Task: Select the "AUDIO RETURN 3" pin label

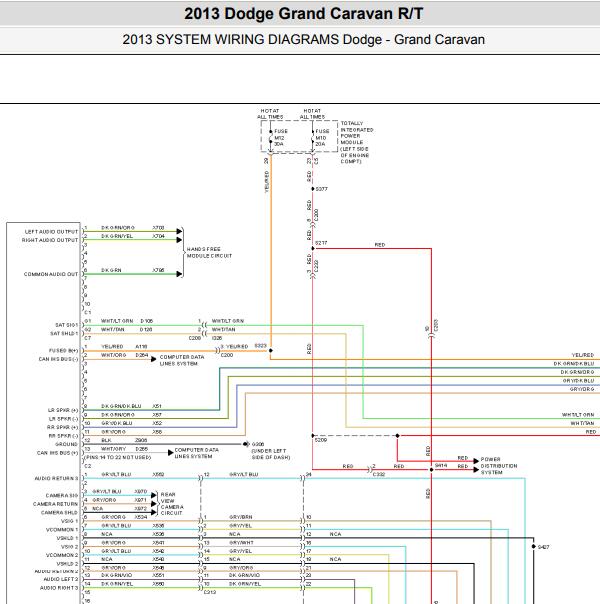Action: pos(56,478)
